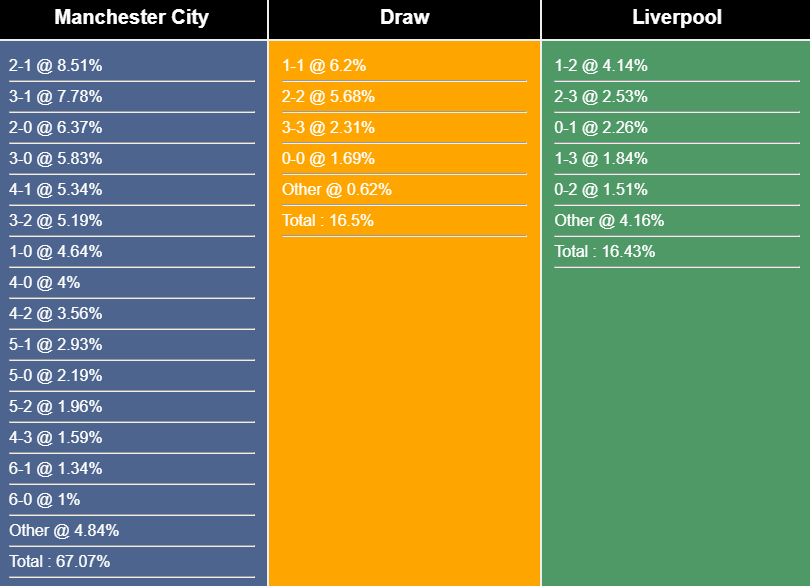The width and height of the screenshot is (810, 586).
Task: Click the 0-1 @ 2.26% Liverpool row
Action: [x=601, y=128]
